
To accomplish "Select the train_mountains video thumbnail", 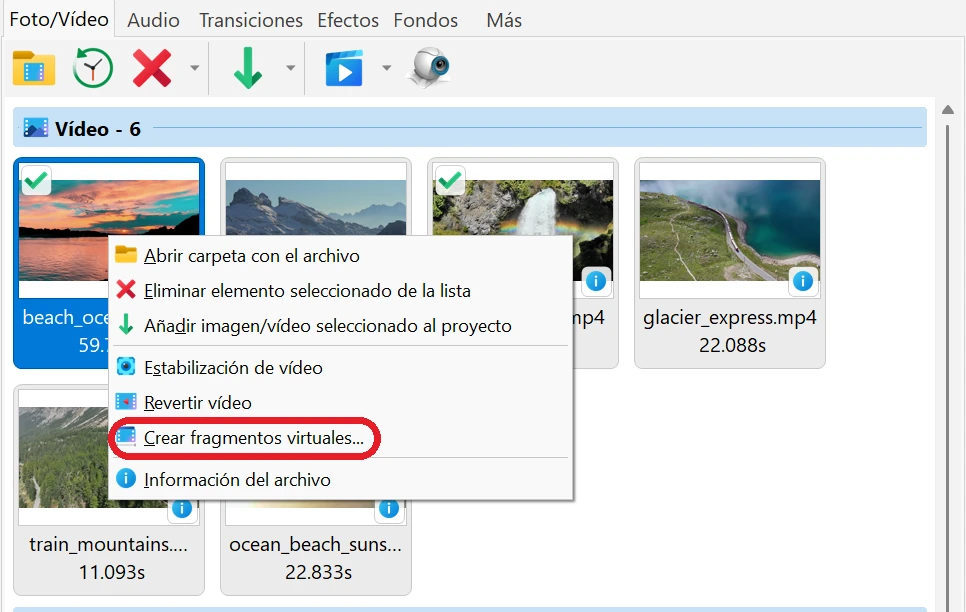I will pos(63,456).
